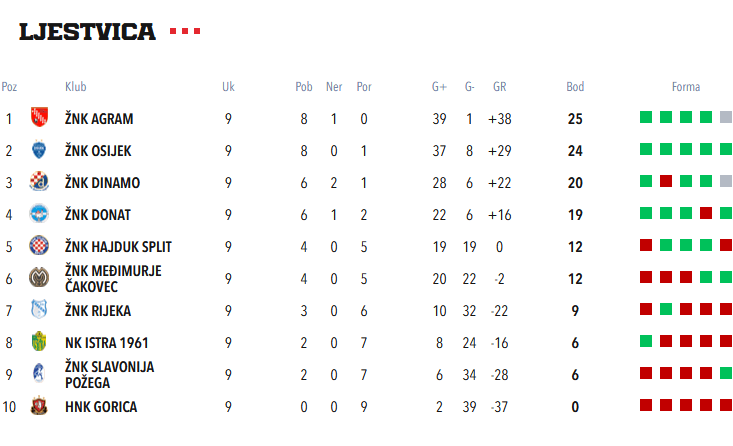Open the ŽNK Osijek team link
Viewport: 733px width, 446px height.
(98, 151)
